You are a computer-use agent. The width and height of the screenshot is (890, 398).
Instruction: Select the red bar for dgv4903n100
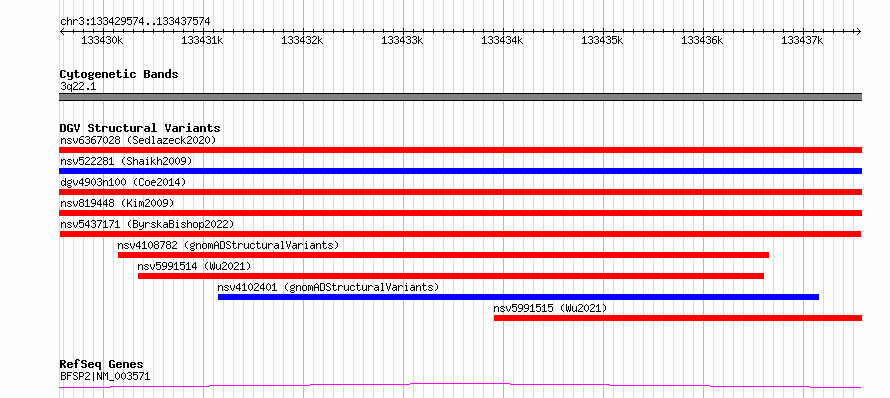(x=460, y=192)
